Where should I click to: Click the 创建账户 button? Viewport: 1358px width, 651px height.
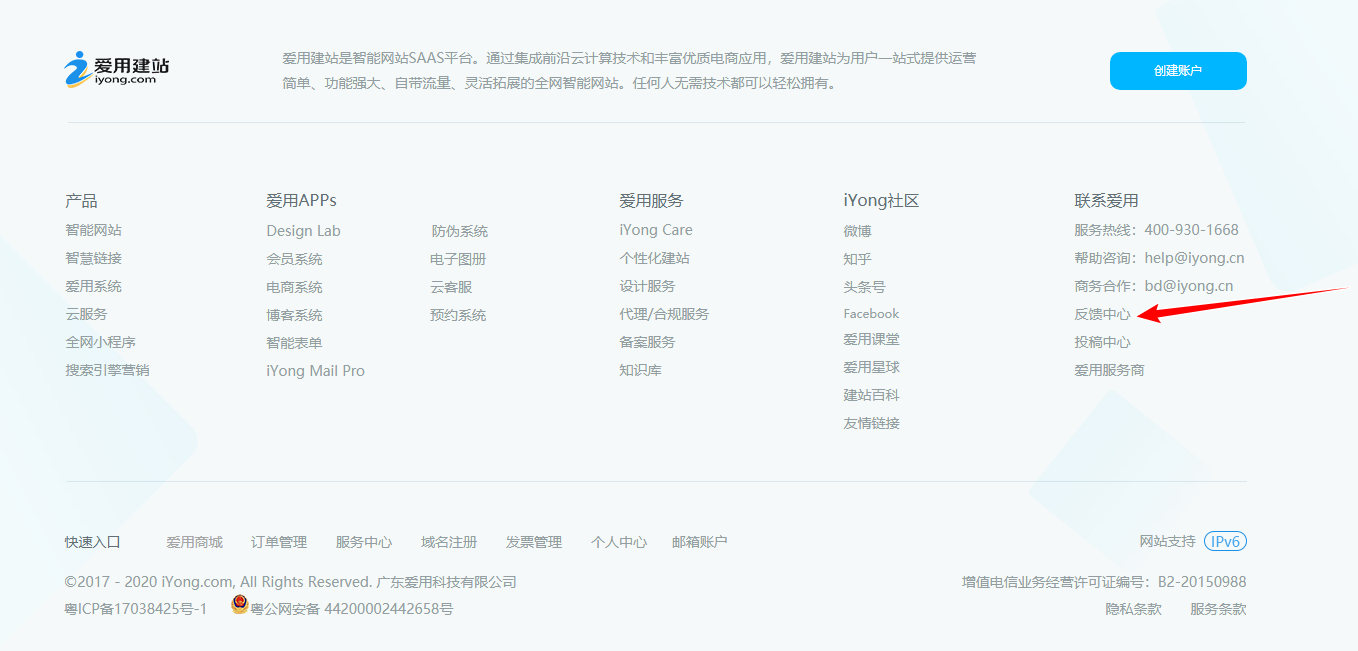(1178, 71)
